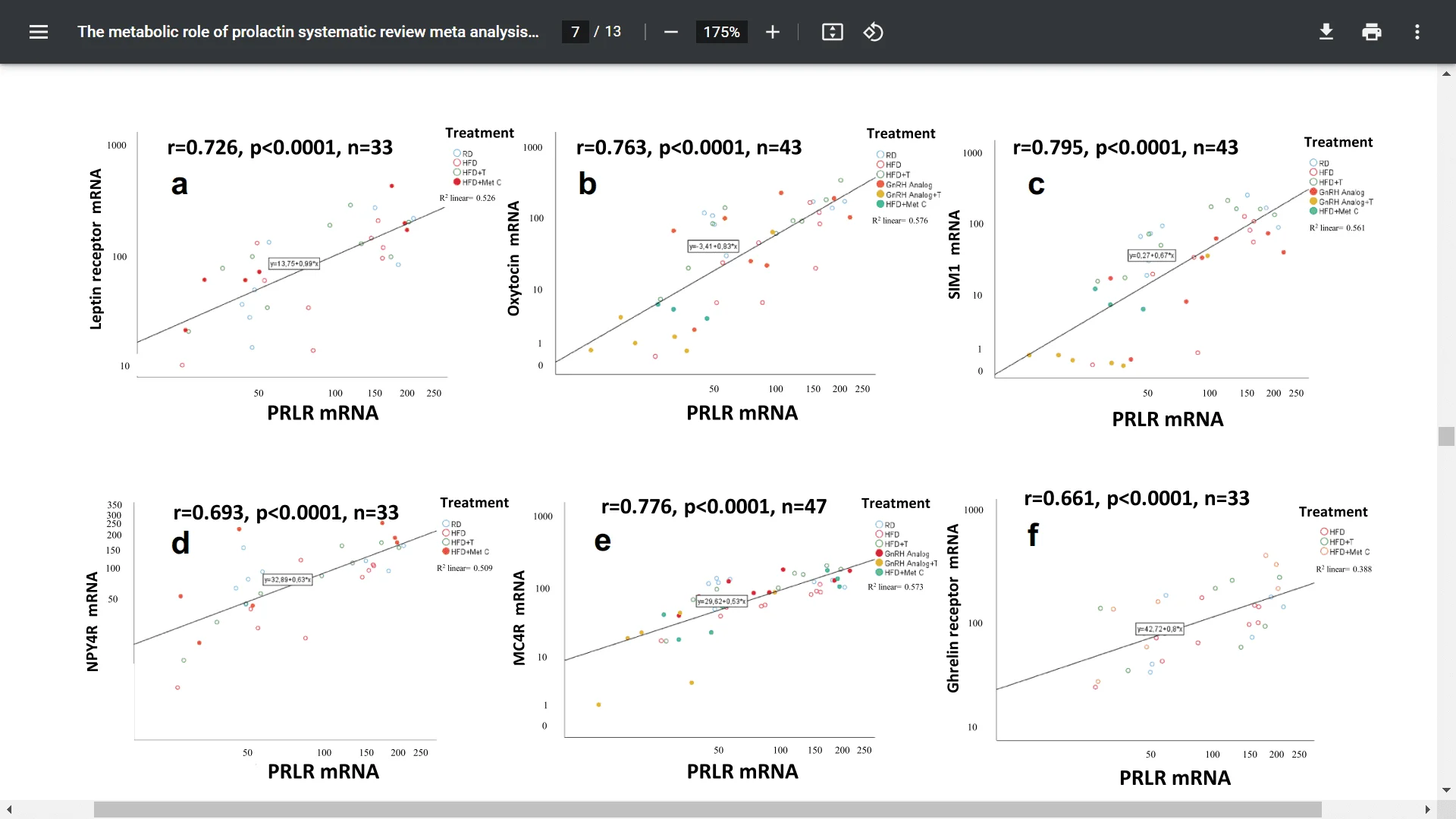Click the 'r=0.693, p<0.0001, n=33' text
This screenshot has width=1456, height=819.
[x=286, y=513]
